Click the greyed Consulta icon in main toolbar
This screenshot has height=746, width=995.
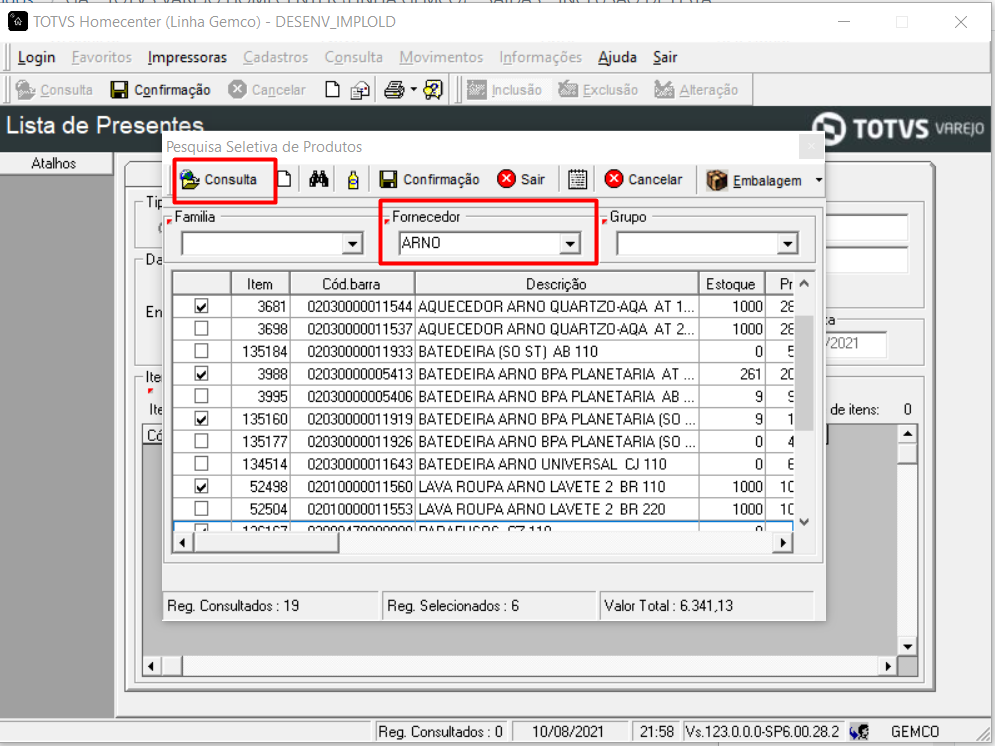(x=25, y=89)
